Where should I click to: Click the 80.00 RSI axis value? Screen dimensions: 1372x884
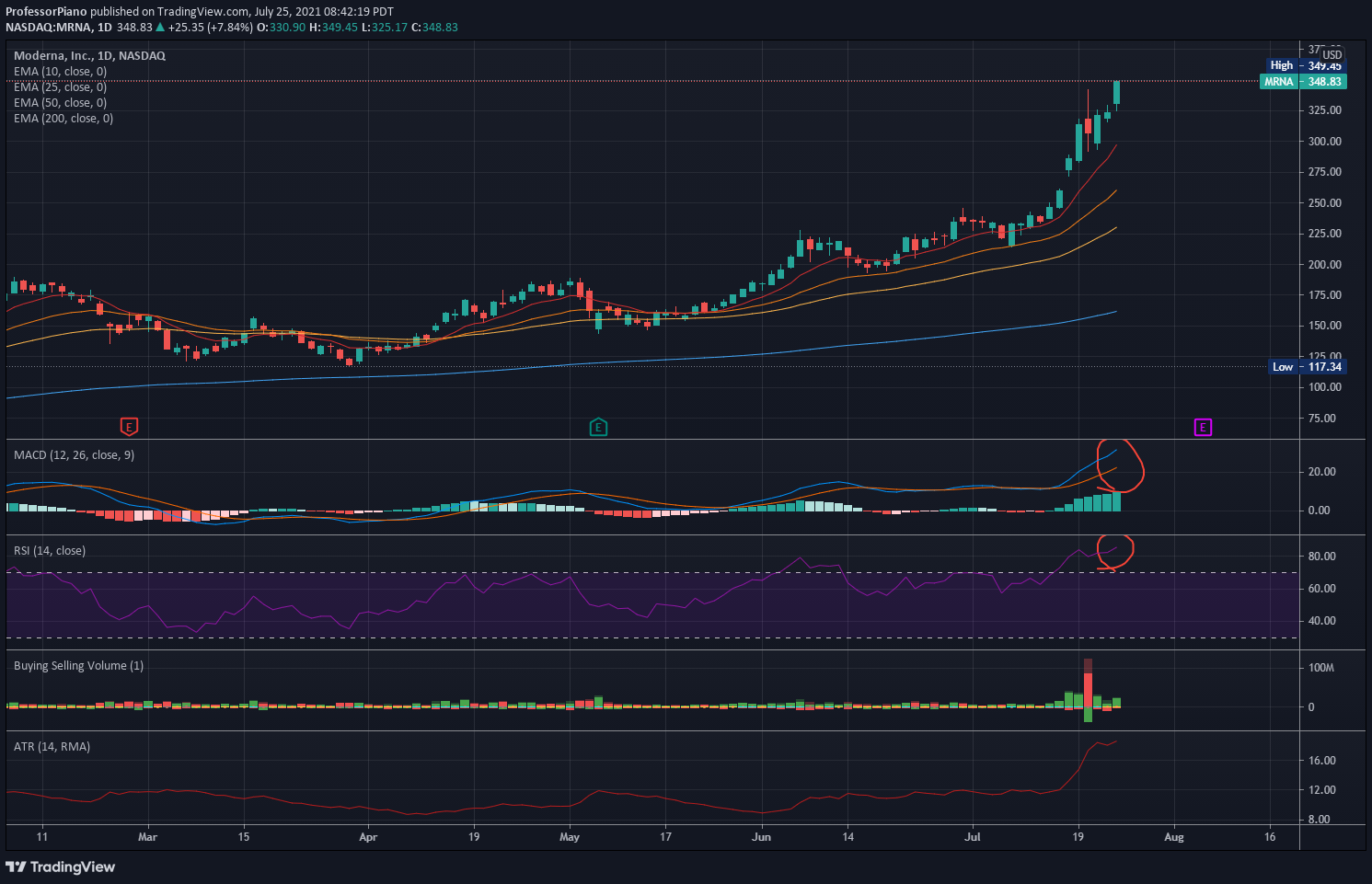point(1322,557)
